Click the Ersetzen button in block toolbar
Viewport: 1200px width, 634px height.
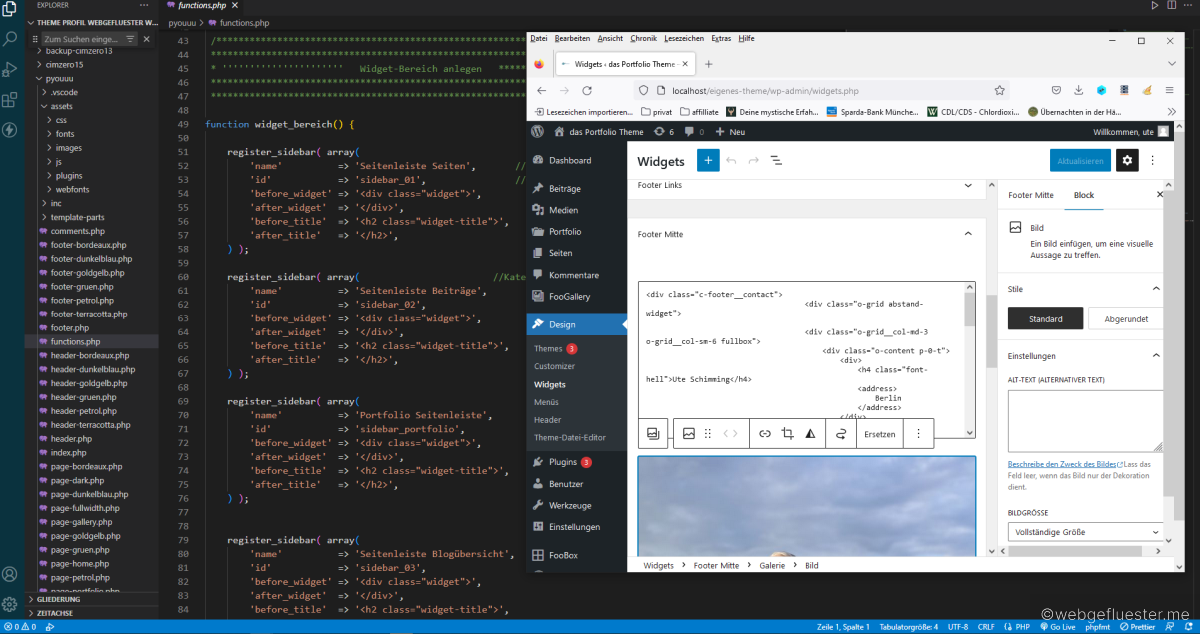point(879,434)
